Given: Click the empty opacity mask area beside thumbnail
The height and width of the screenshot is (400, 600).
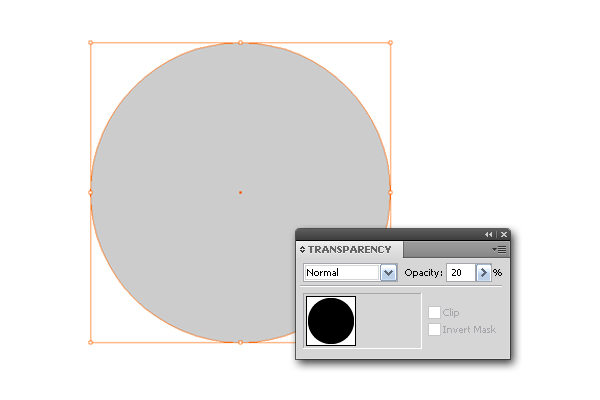Looking at the screenshot, I should pyautogui.click(x=388, y=321).
